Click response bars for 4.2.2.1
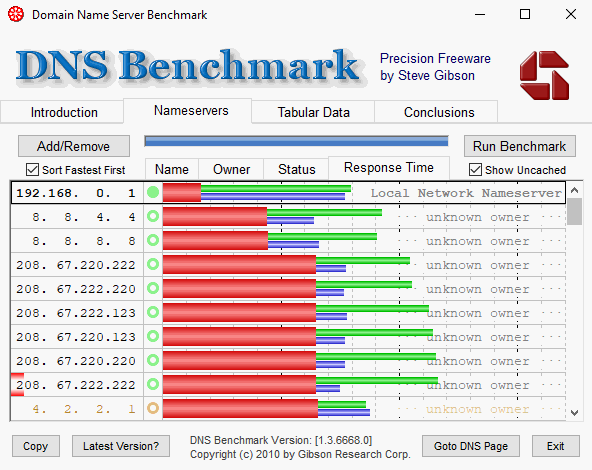 click(x=267, y=408)
